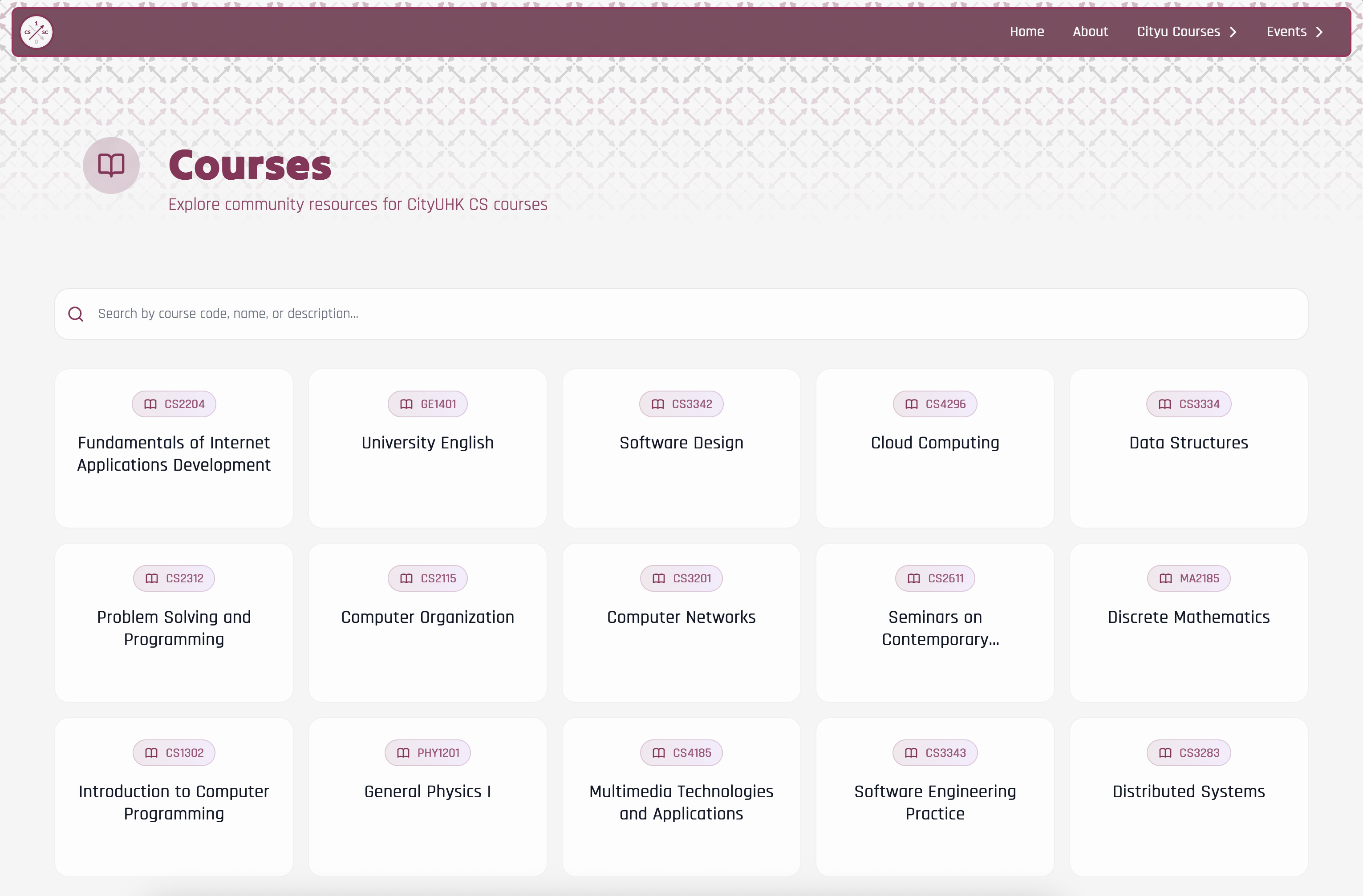Click the book icon on the CS2204 badge
This screenshot has height=896, width=1363.
click(x=150, y=404)
